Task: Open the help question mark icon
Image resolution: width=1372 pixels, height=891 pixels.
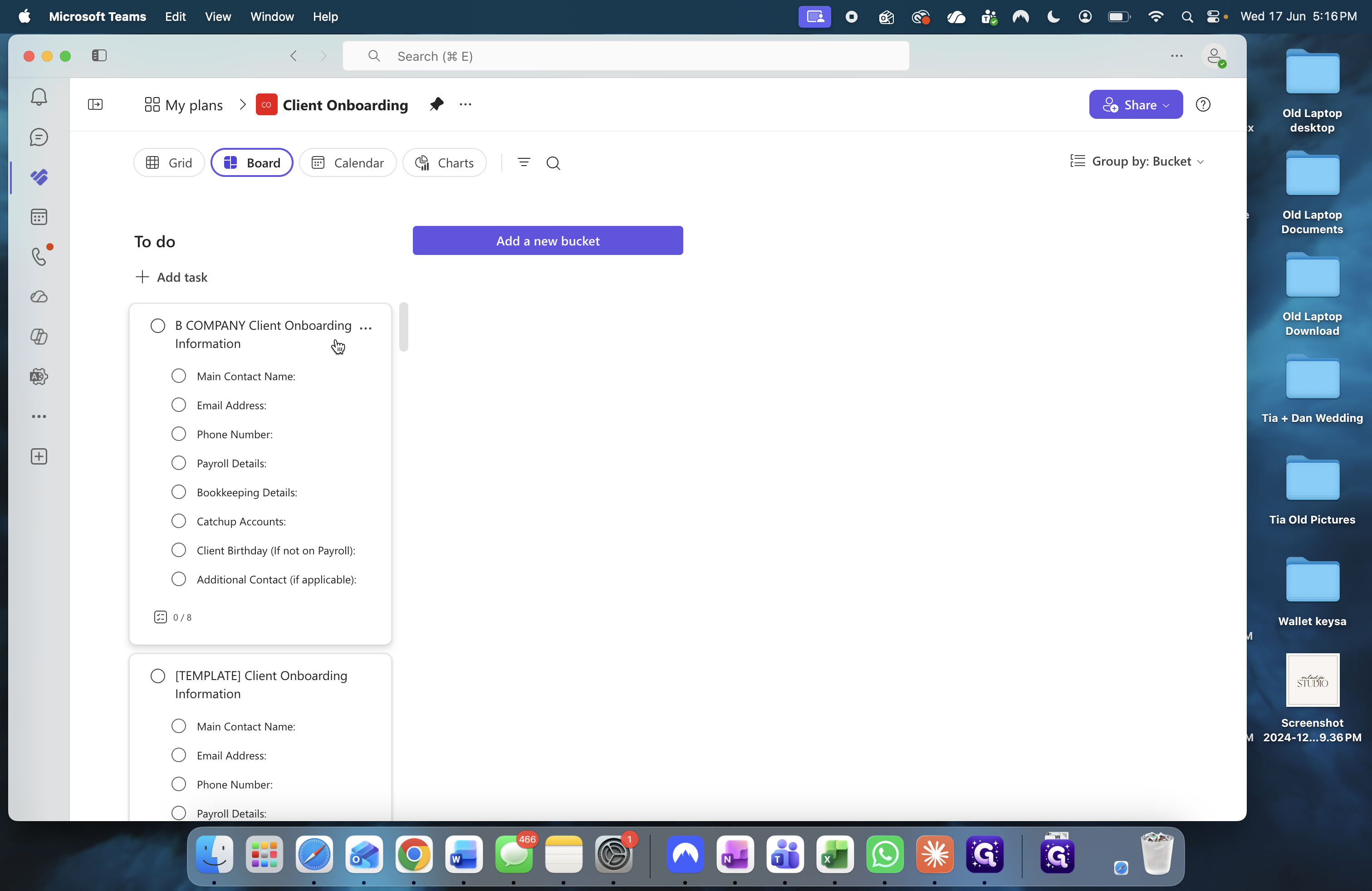Action: [1203, 104]
